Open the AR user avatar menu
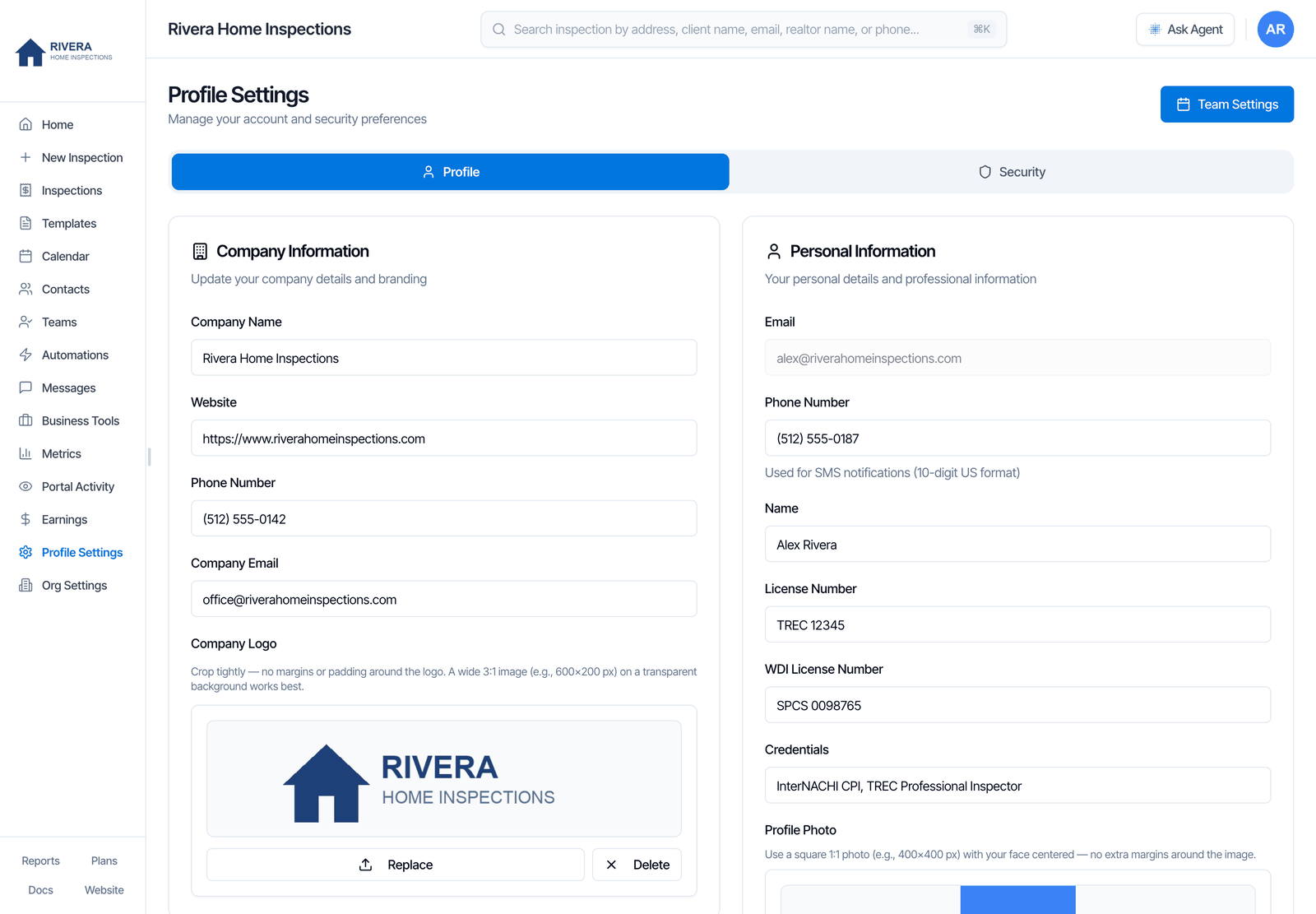Image resolution: width=1316 pixels, height=914 pixels. coord(1275,30)
